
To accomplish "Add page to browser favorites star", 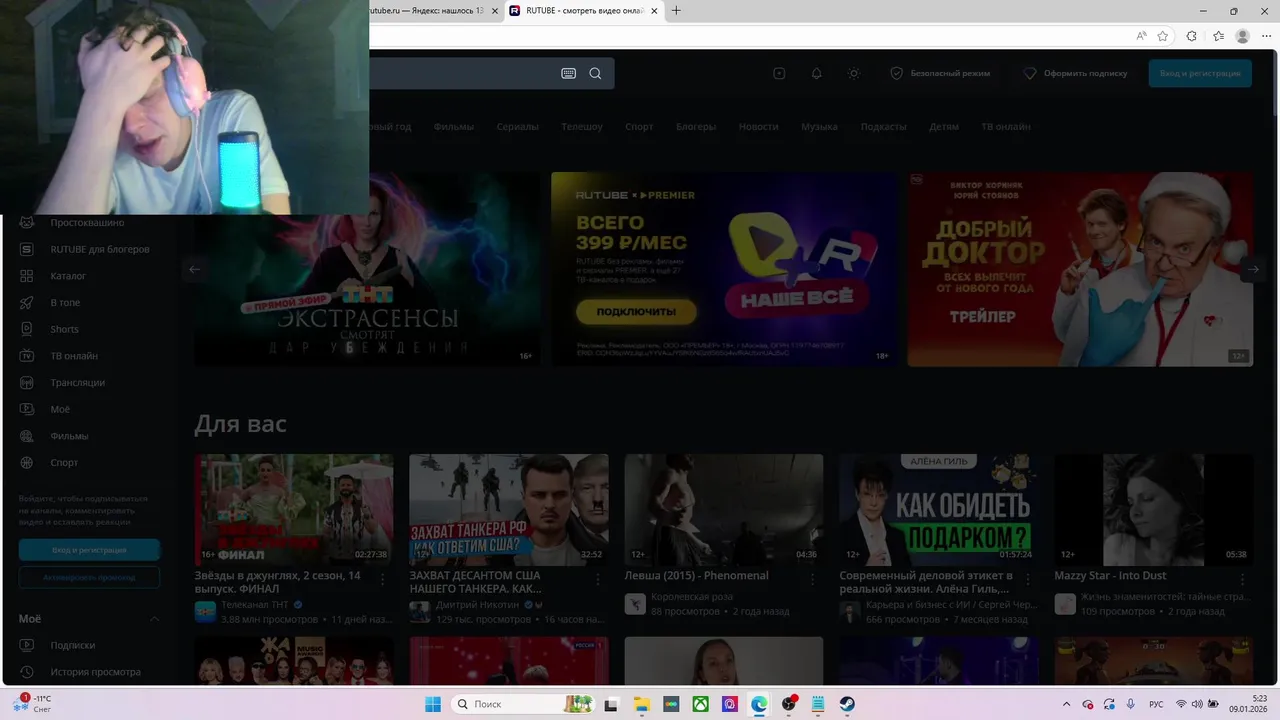I will (1163, 36).
